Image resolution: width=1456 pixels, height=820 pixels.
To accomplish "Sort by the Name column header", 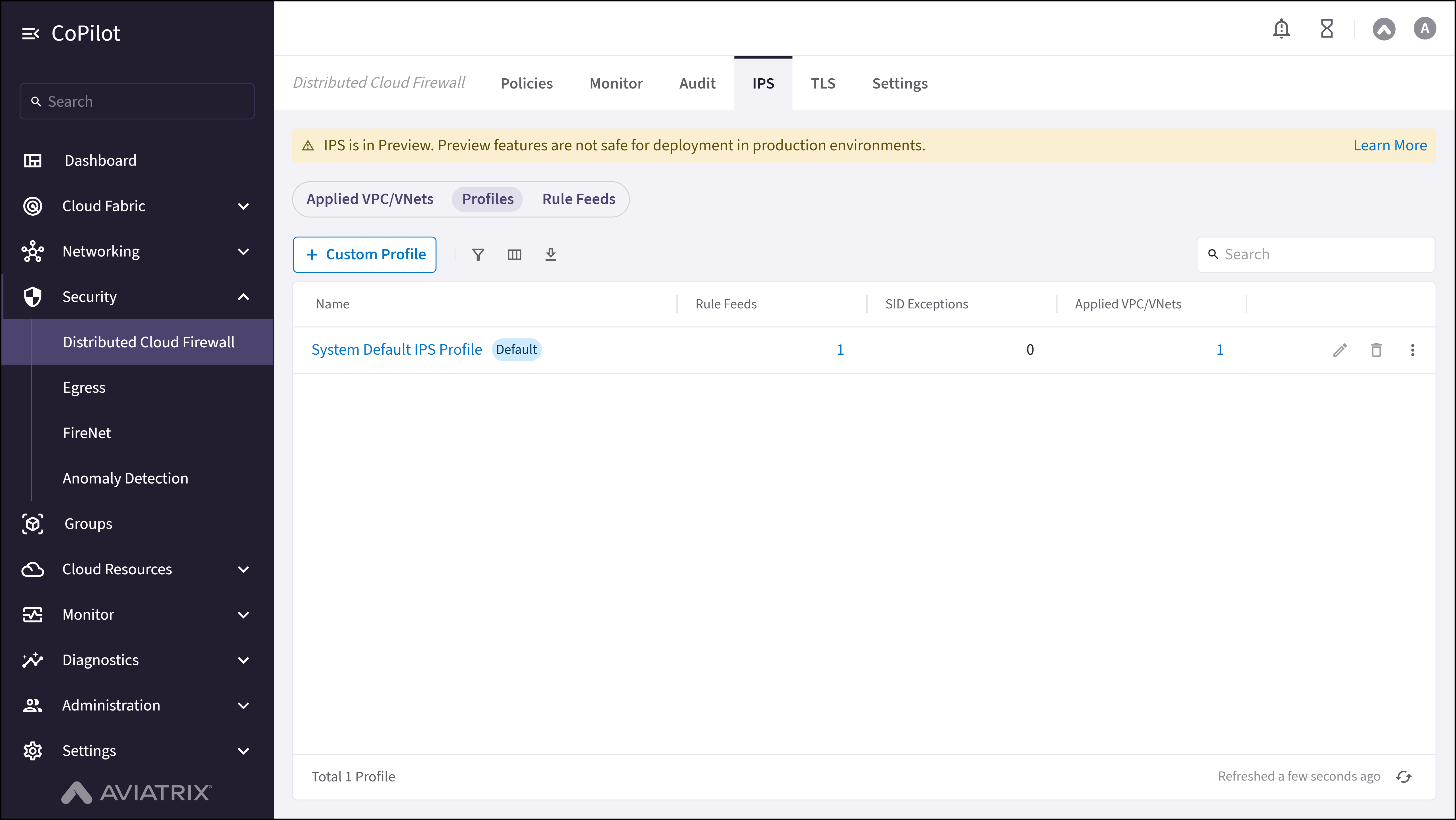I will pyautogui.click(x=332, y=304).
